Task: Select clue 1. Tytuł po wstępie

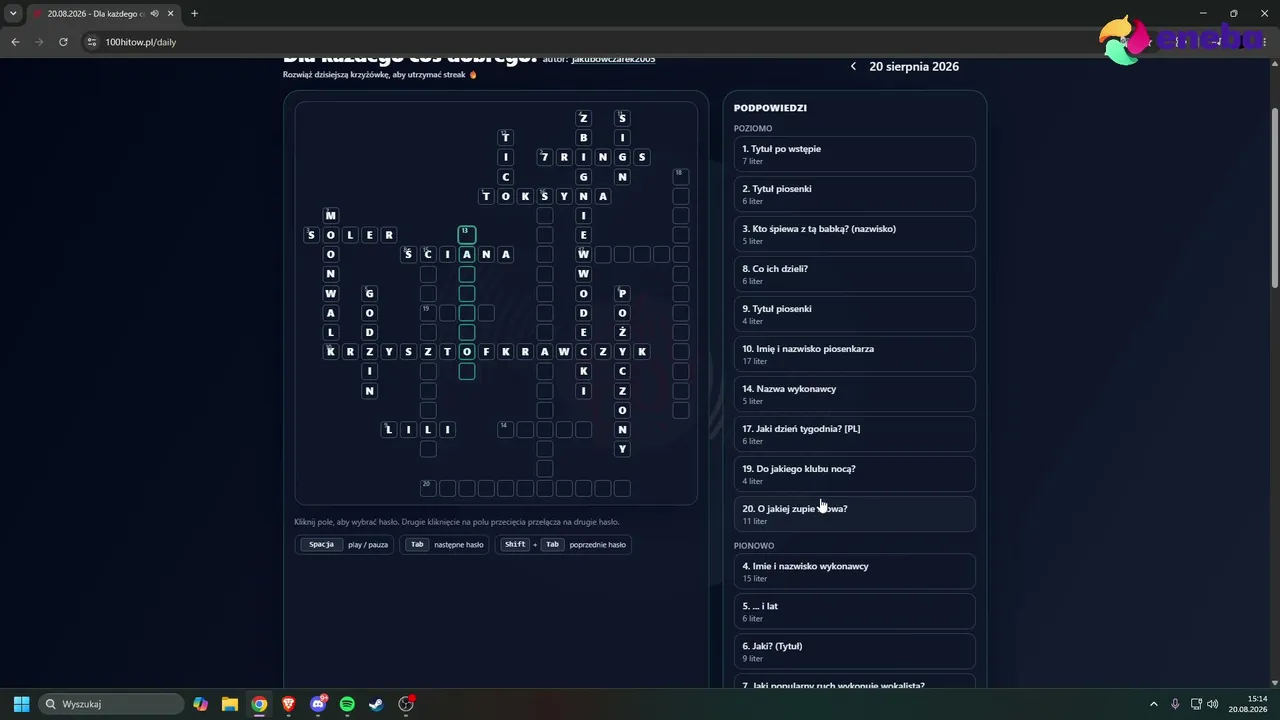Action: pyautogui.click(x=854, y=154)
